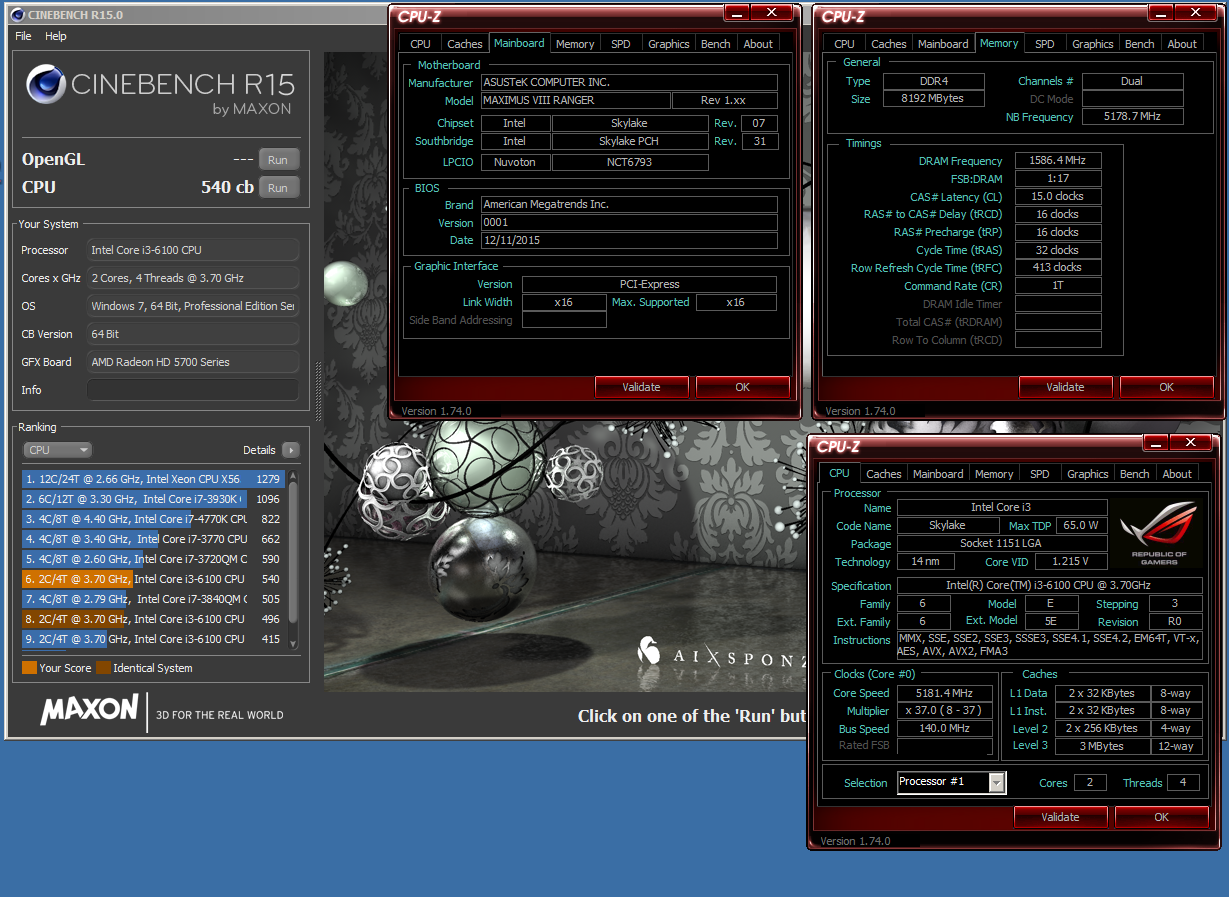Click the Bus Speed 140.0 MHz value
Image resolution: width=1229 pixels, height=897 pixels.
[x=945, y=729]
